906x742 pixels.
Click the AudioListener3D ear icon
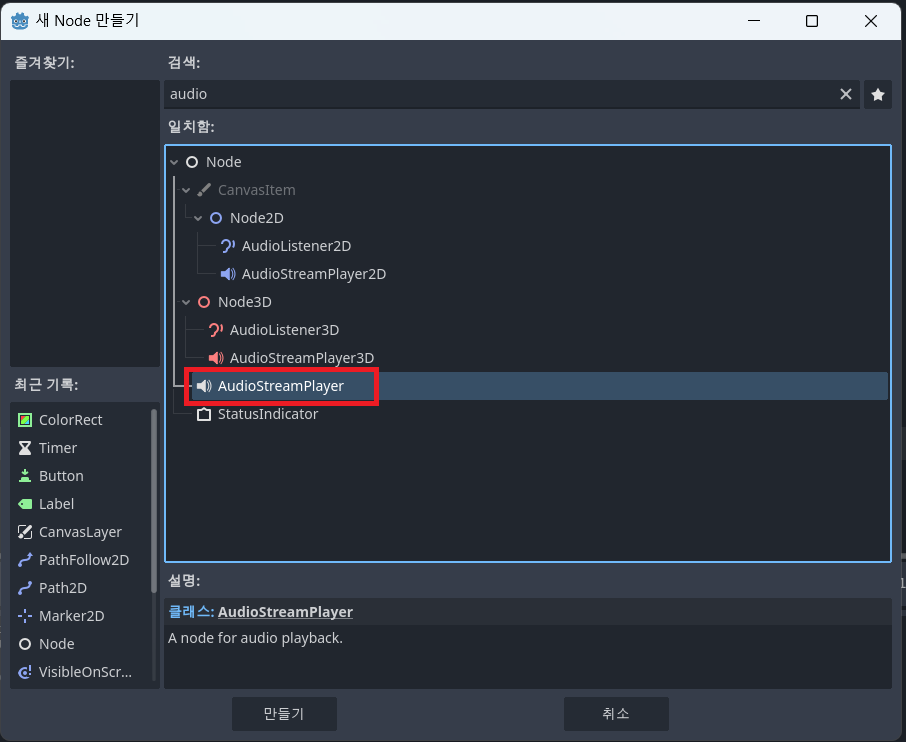point(216,330)
